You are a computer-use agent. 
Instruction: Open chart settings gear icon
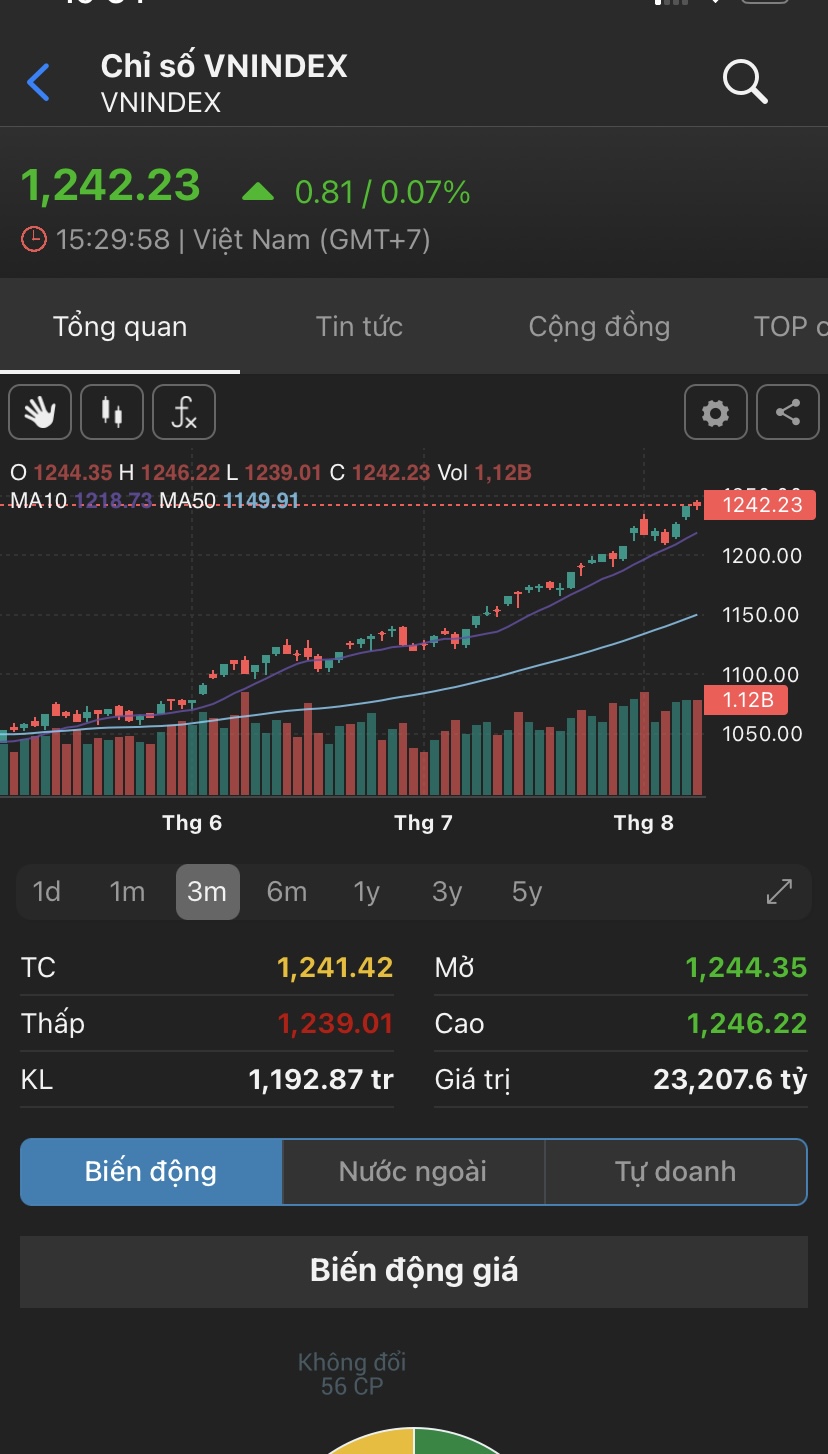tap(715, 412)
